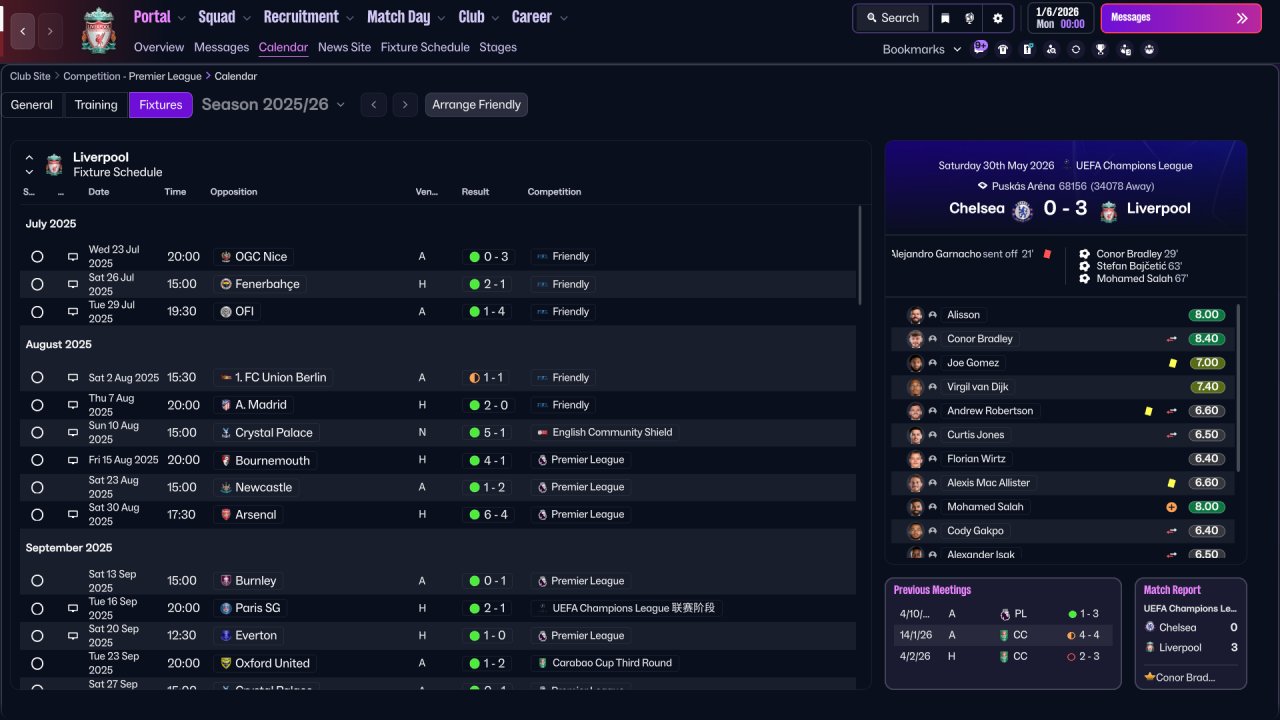1280x720 pixels.
Task: Click the Chelsea crest in match summary
Action: pyautogui.click(x=1022, y=210)
